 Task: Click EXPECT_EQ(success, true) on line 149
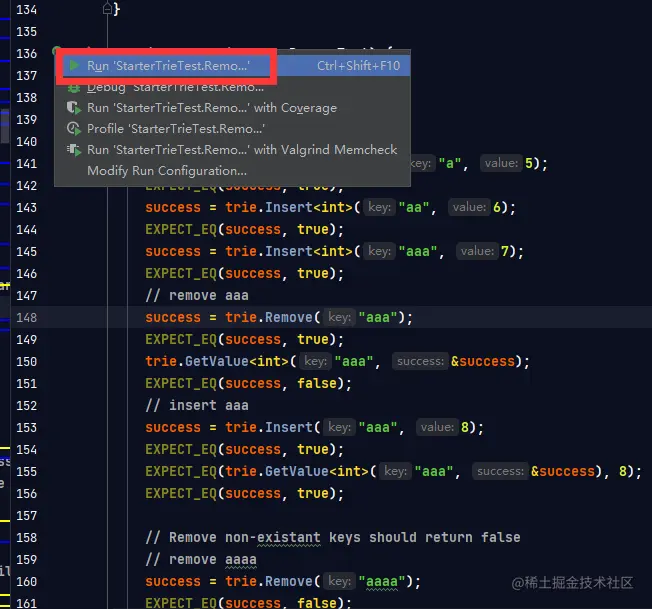(x=244, y=340)
